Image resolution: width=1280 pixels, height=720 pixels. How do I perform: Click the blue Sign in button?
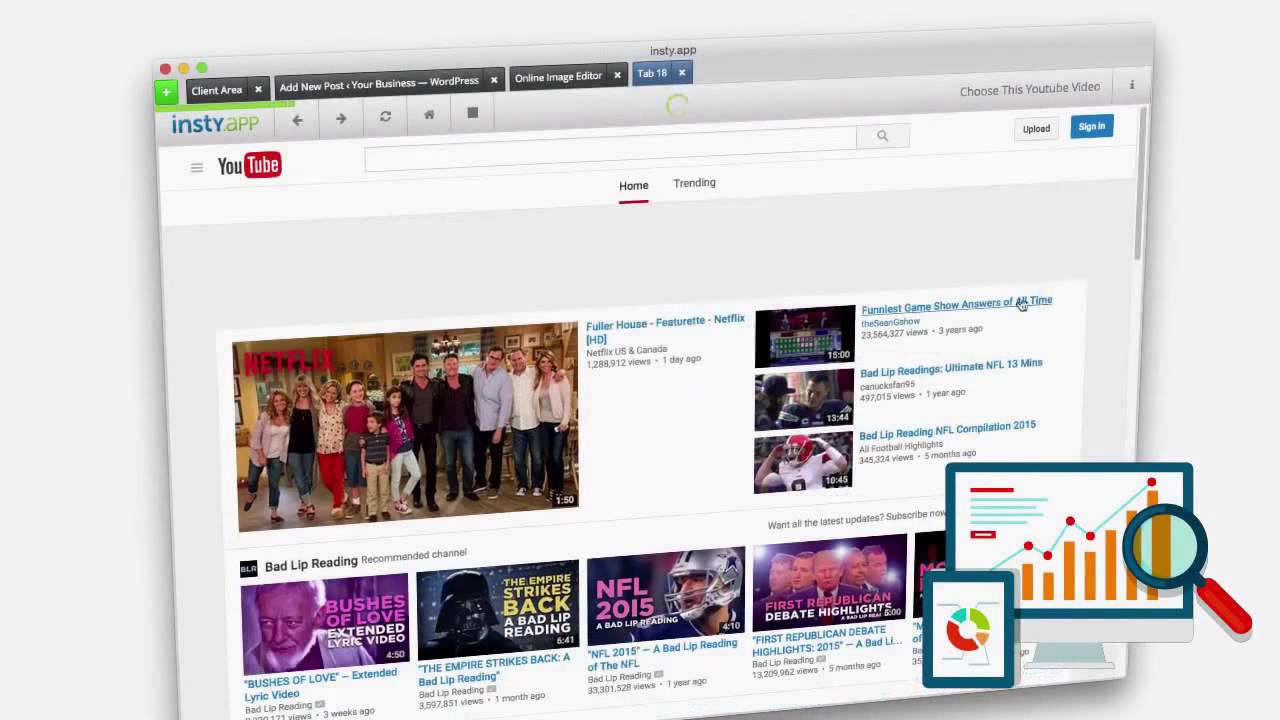tap(1092, 126)
